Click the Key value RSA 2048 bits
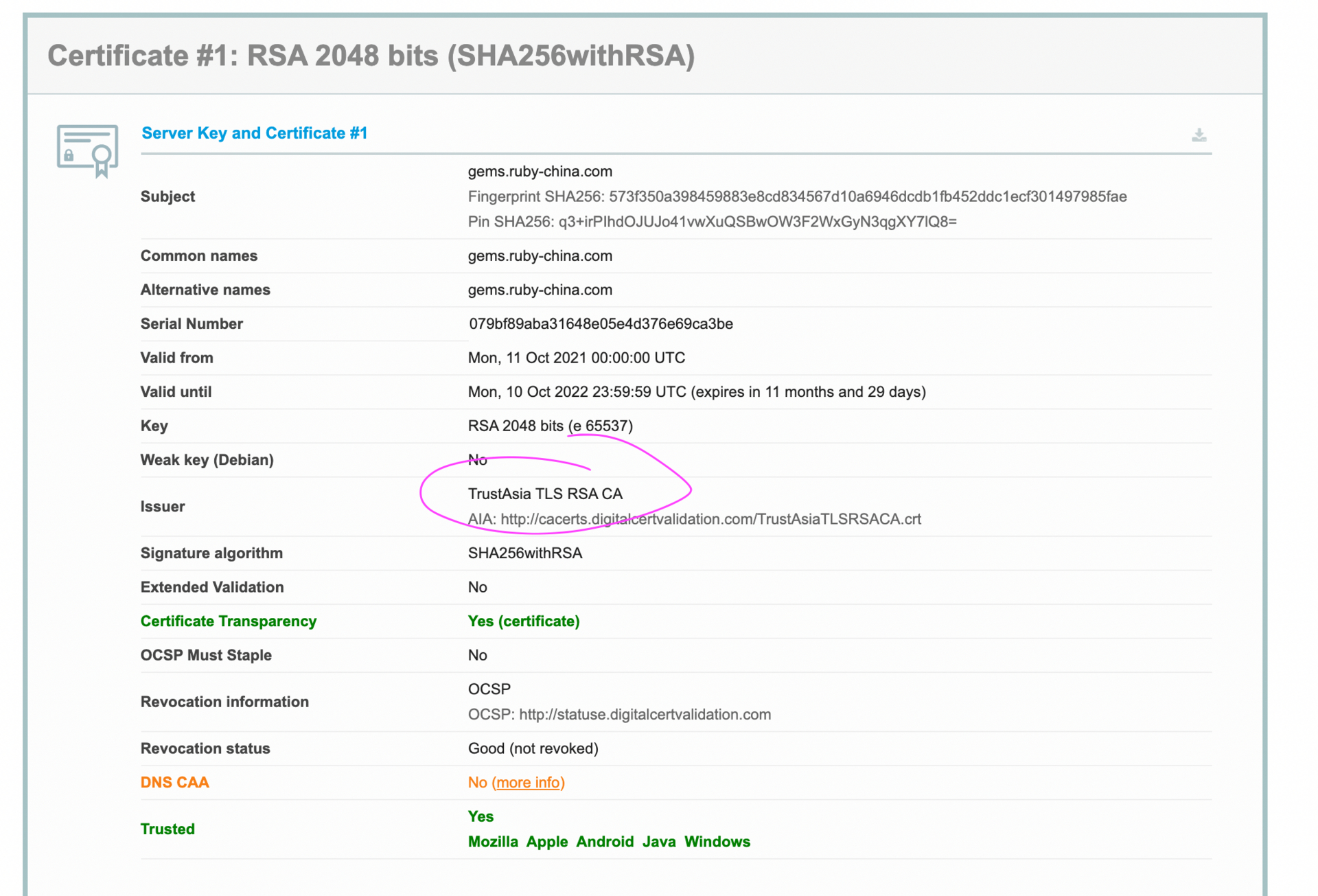The image size is (1318, 896). [x=550, y=426]
